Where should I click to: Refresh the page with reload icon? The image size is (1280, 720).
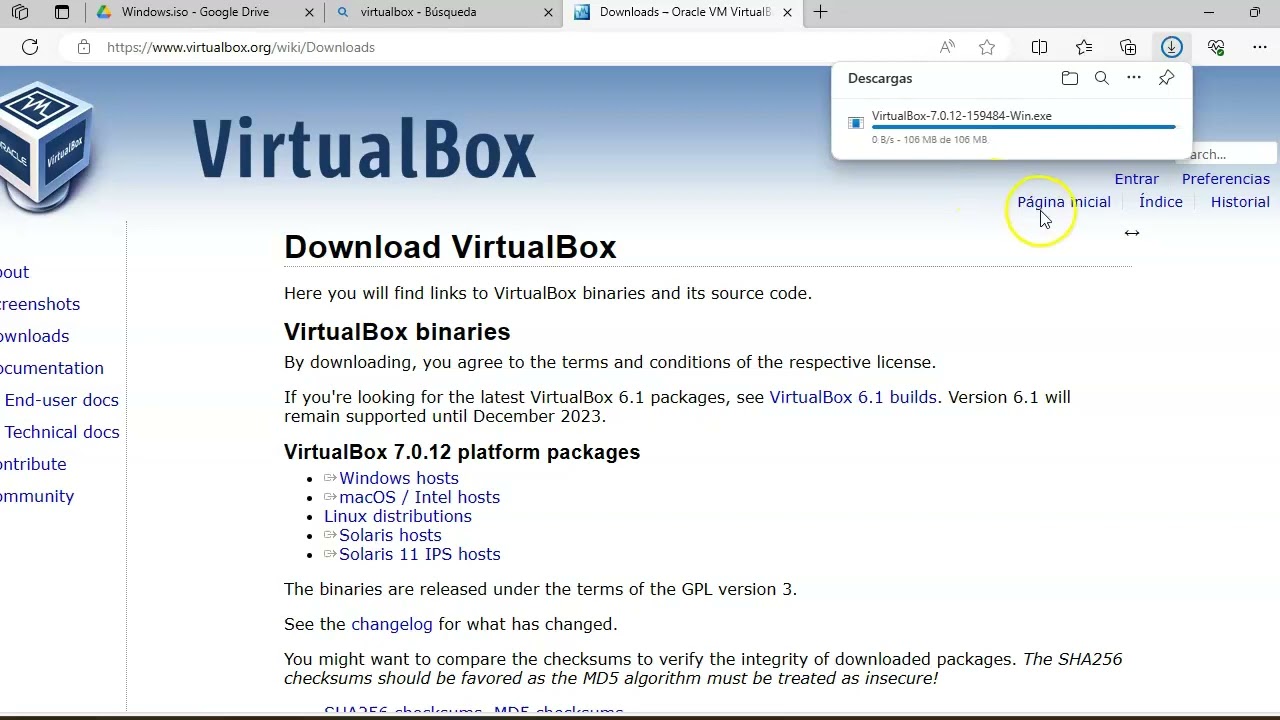point(30,47)
